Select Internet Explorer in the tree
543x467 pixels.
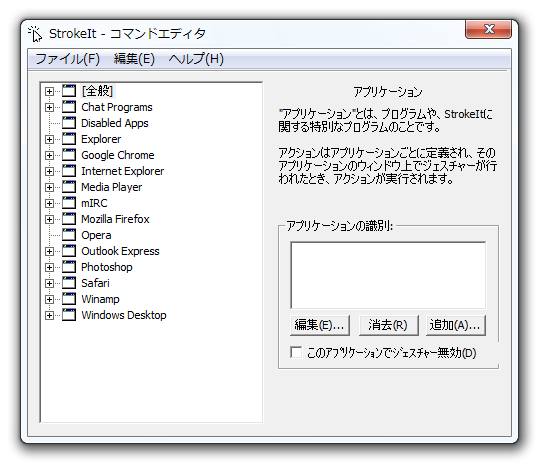(x=123, y=171)
